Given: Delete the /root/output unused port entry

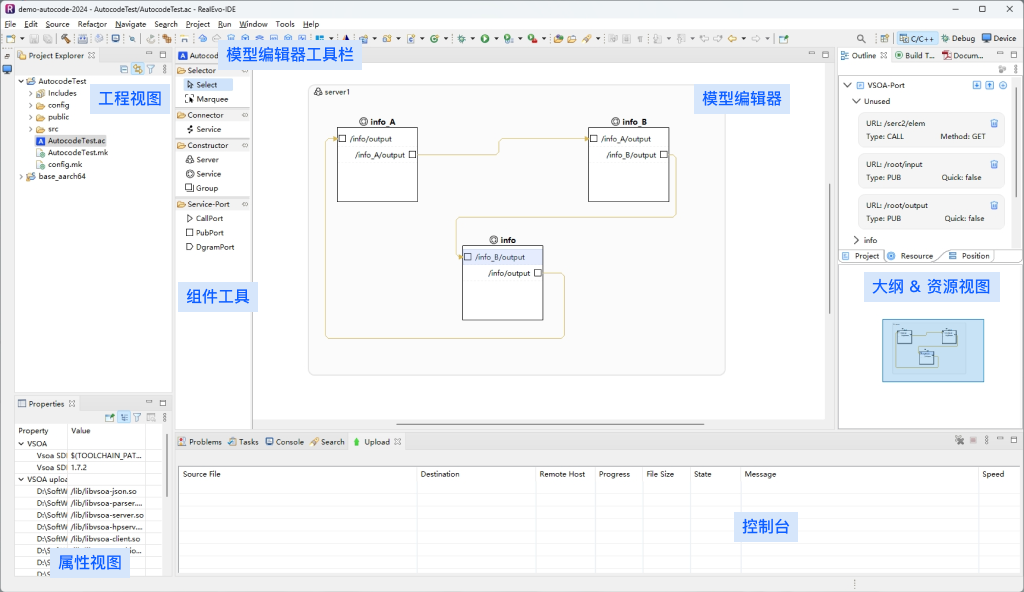Looking at the screenshot, I should 994,205.
